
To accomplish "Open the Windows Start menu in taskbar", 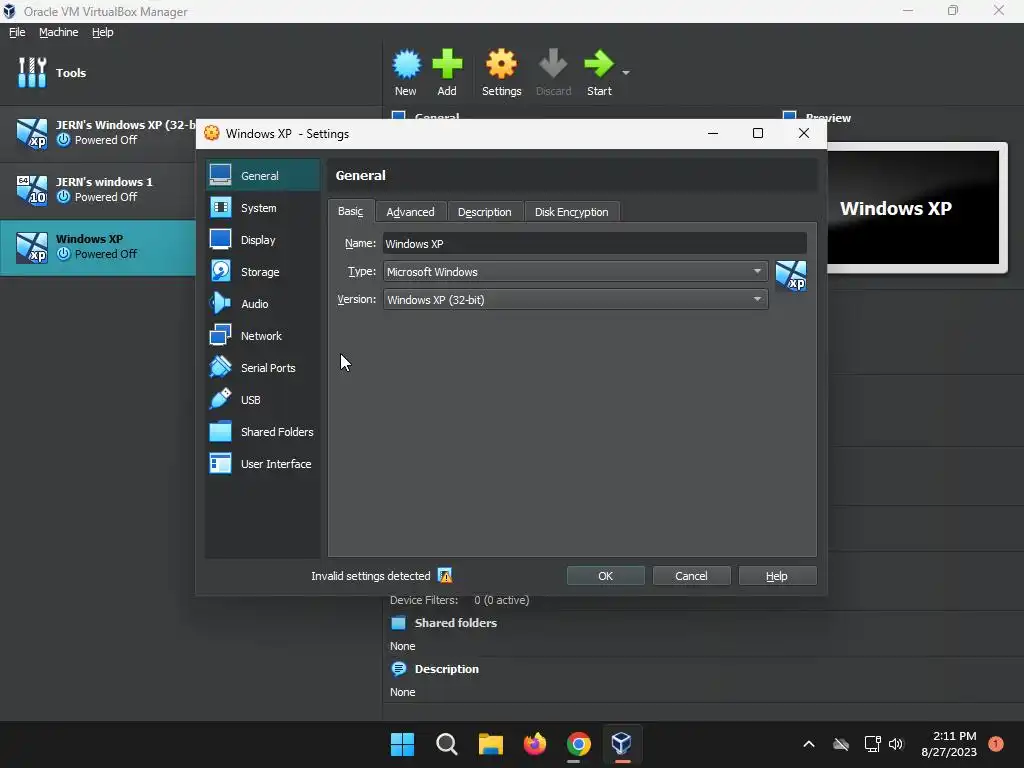I will 402,744.
